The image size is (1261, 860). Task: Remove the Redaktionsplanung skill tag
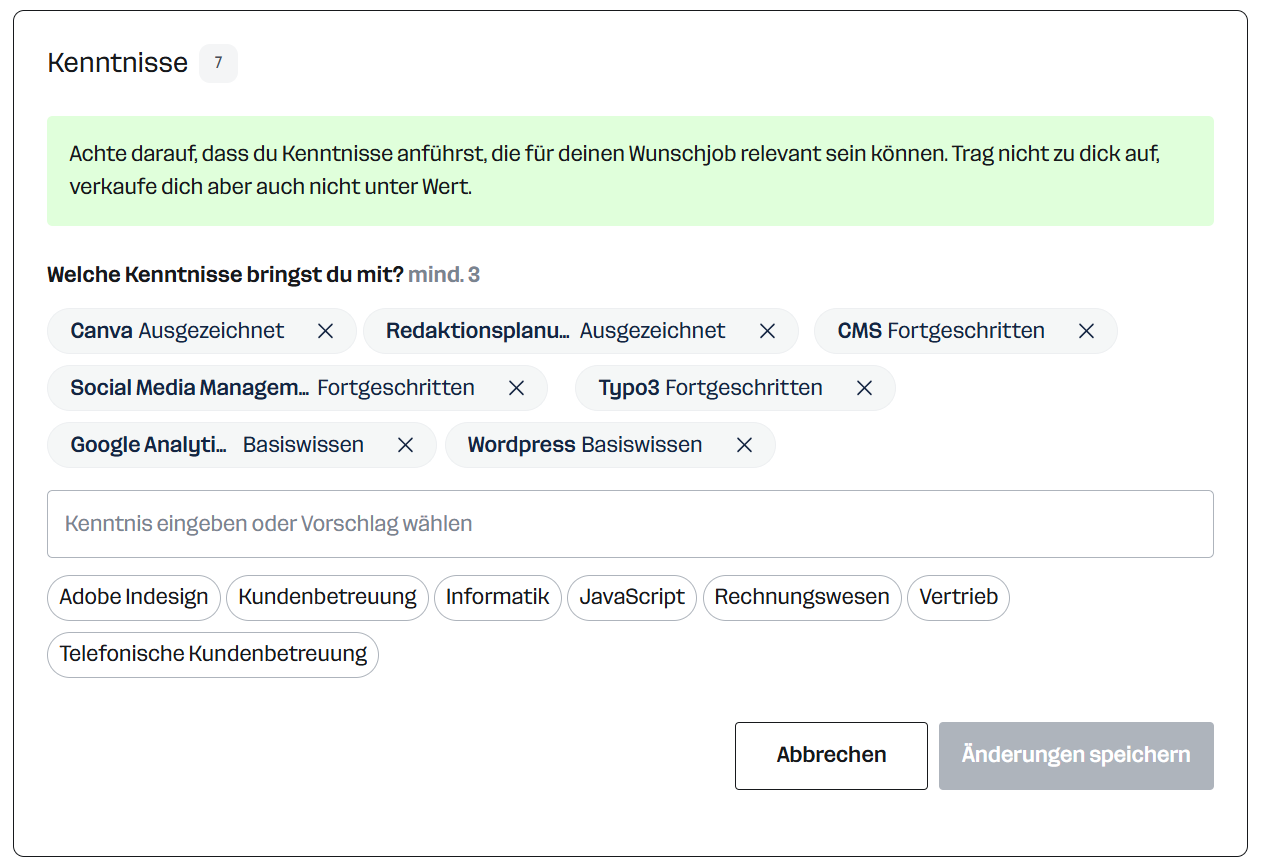(767, 331)
